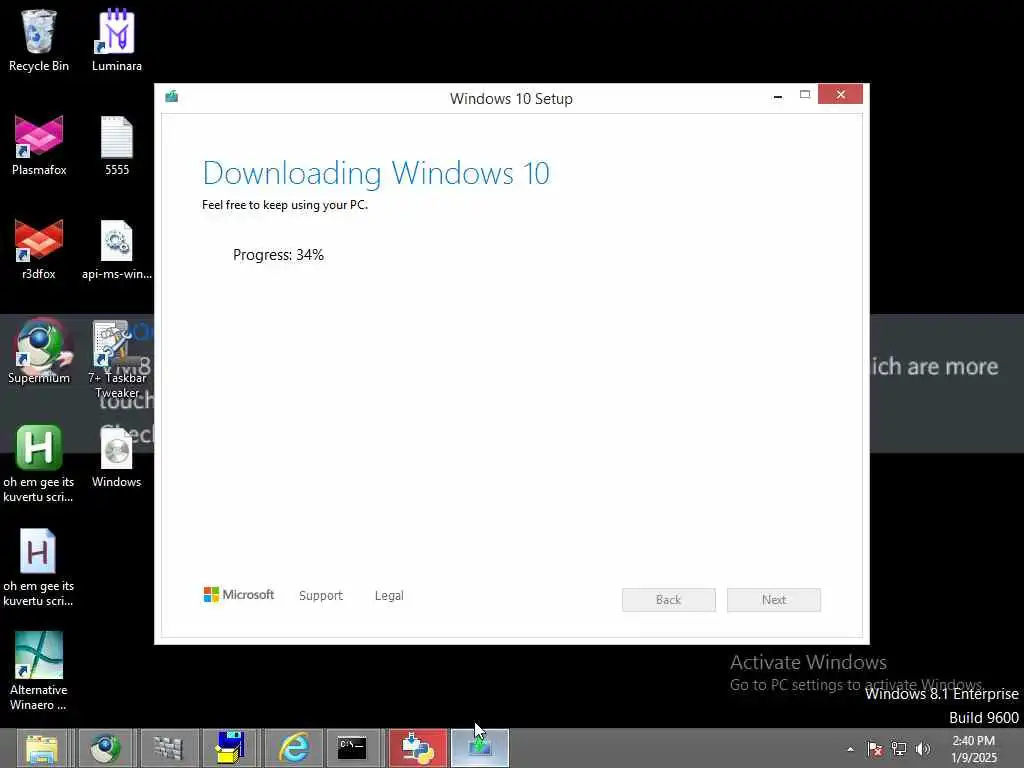Select the Plasmafox desktop shortcut
The width and height of the screenshot is (1024, 768).
(x=39, y=145)
